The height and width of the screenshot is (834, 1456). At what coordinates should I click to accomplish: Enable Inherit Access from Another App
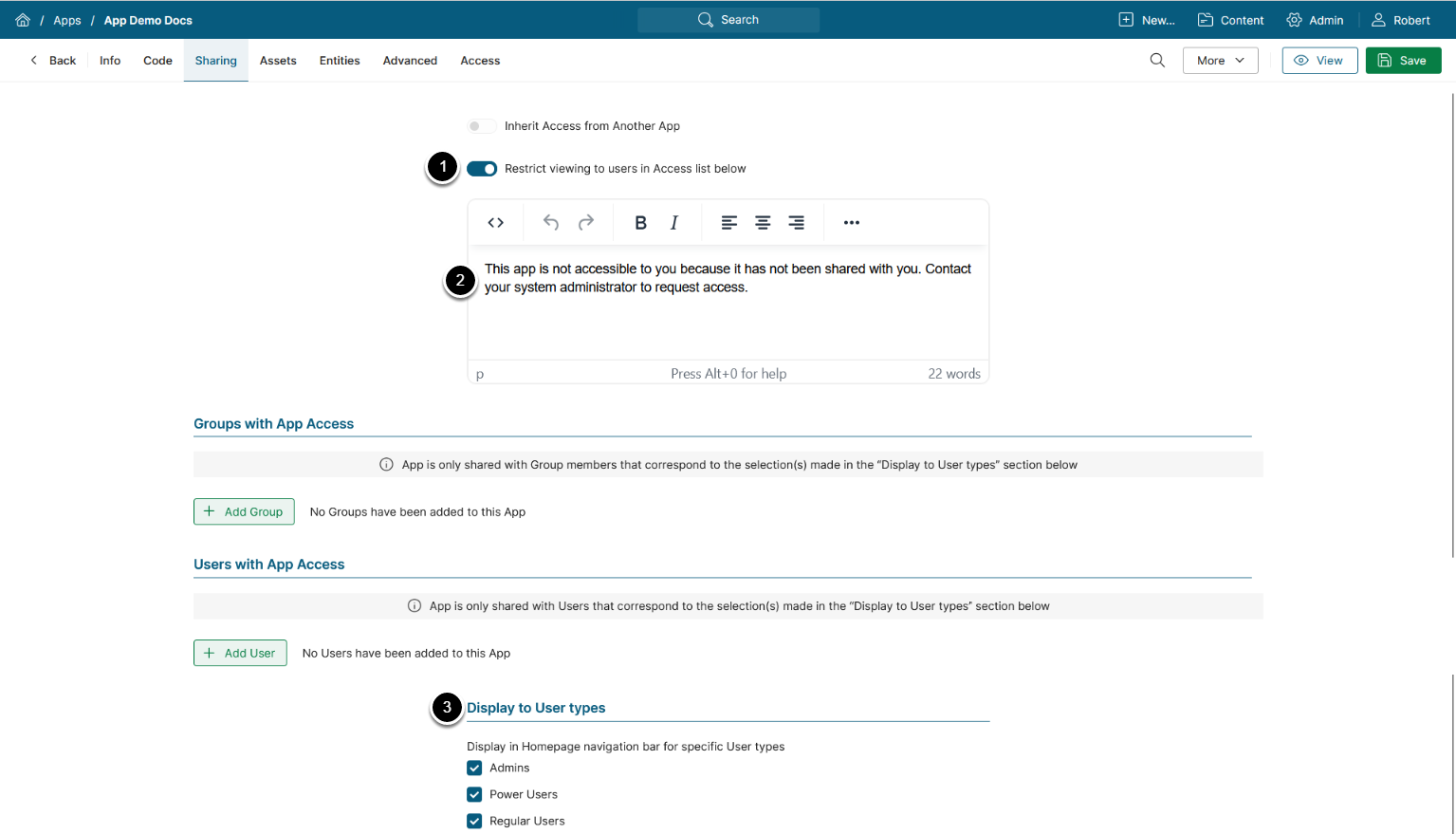(x=481, y=126)
